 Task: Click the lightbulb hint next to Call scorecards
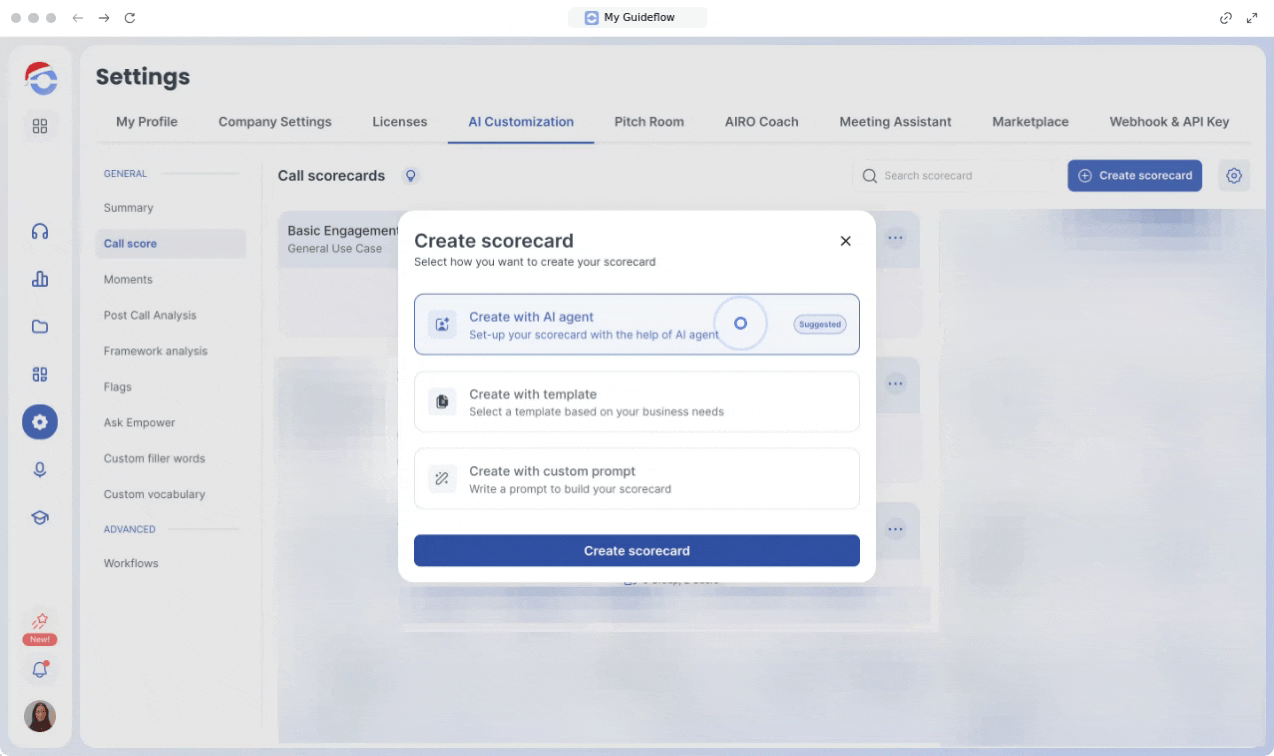[x=410, y=176]
